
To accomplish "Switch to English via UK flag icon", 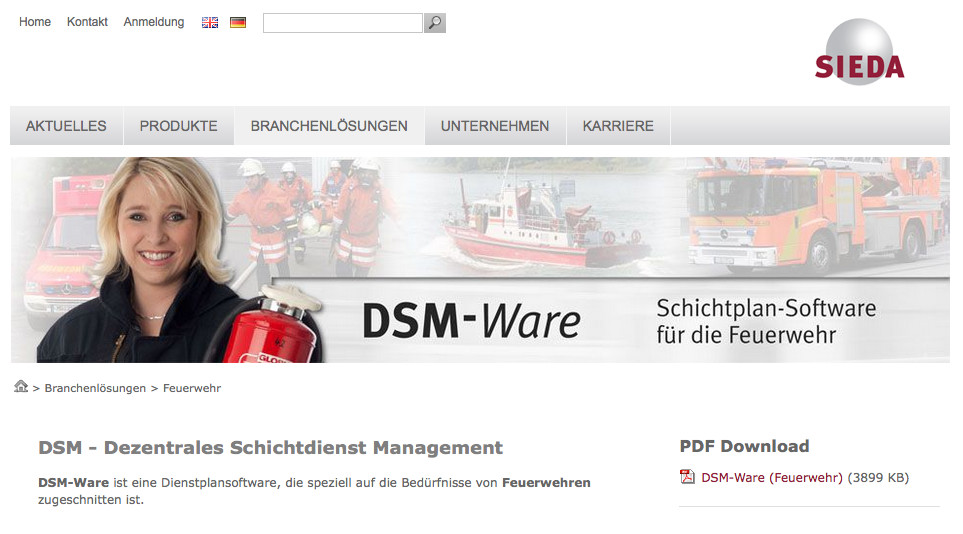I will (x=210, y=23).
